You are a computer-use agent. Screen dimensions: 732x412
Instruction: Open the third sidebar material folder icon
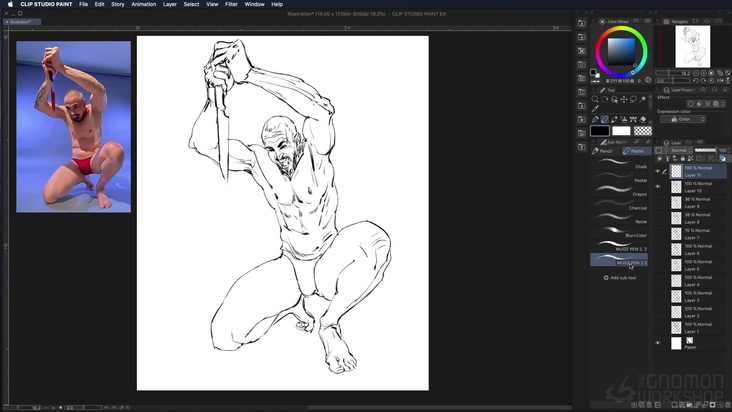[582, 50]
